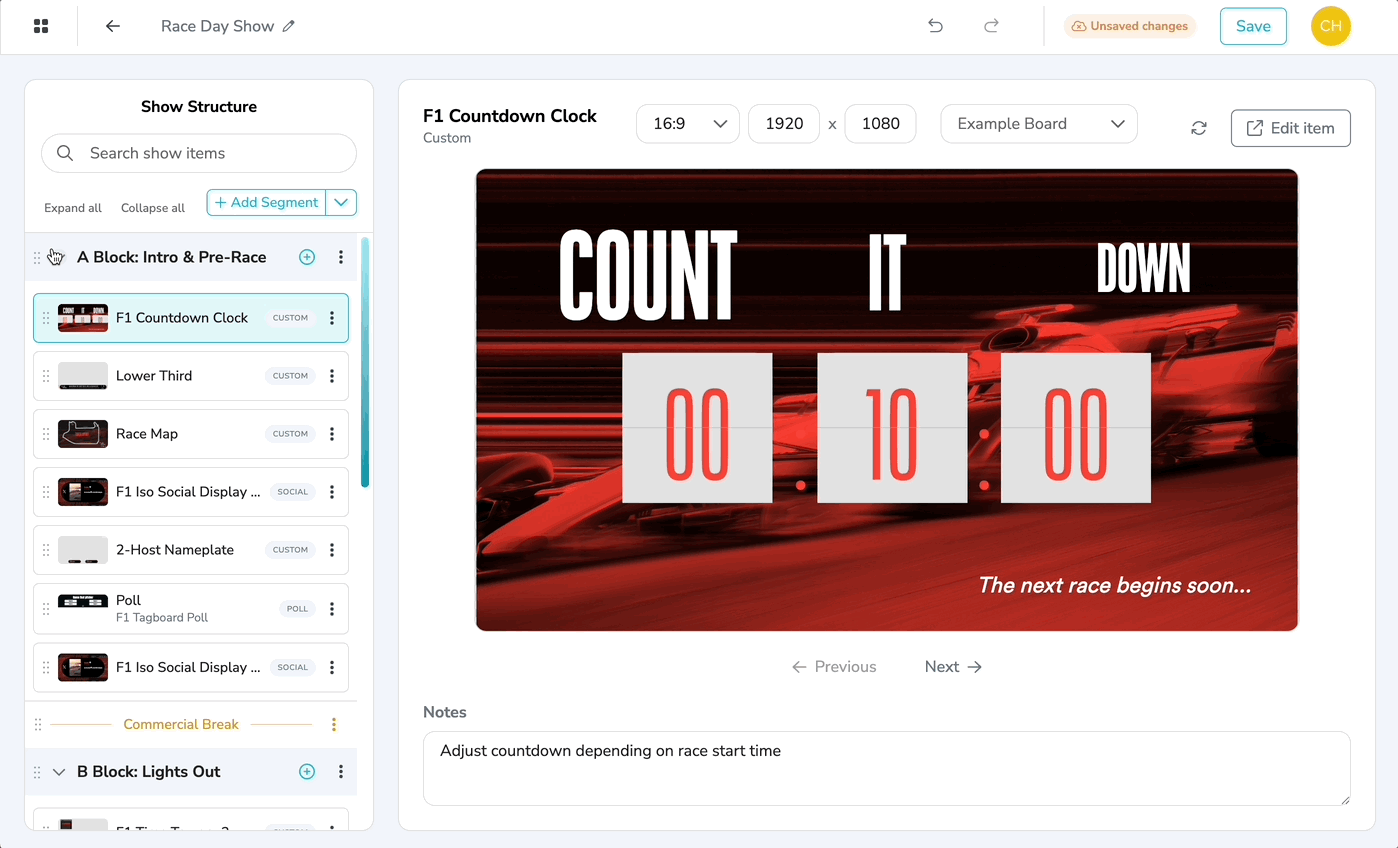Go to the Previous item
This screenshot has height=848, width=1398.
point(834,667)
